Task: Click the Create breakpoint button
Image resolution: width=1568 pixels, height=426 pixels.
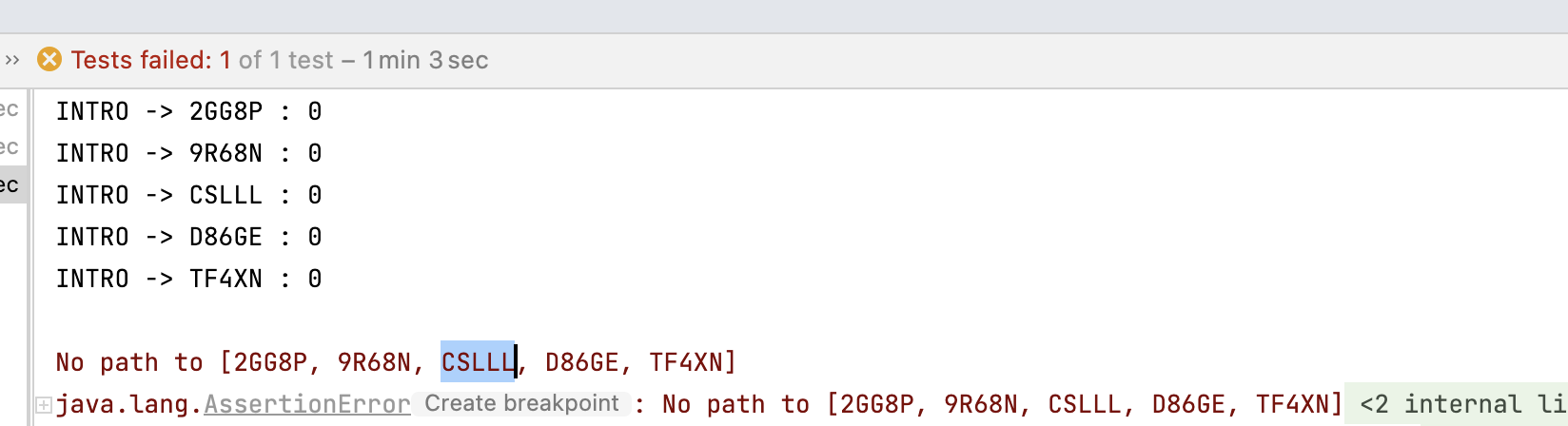Action: click(521, 403)
